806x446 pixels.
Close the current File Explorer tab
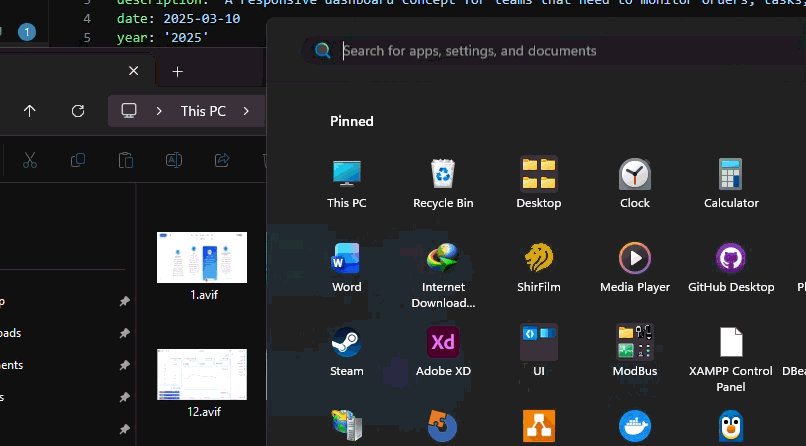pos(133,71)
